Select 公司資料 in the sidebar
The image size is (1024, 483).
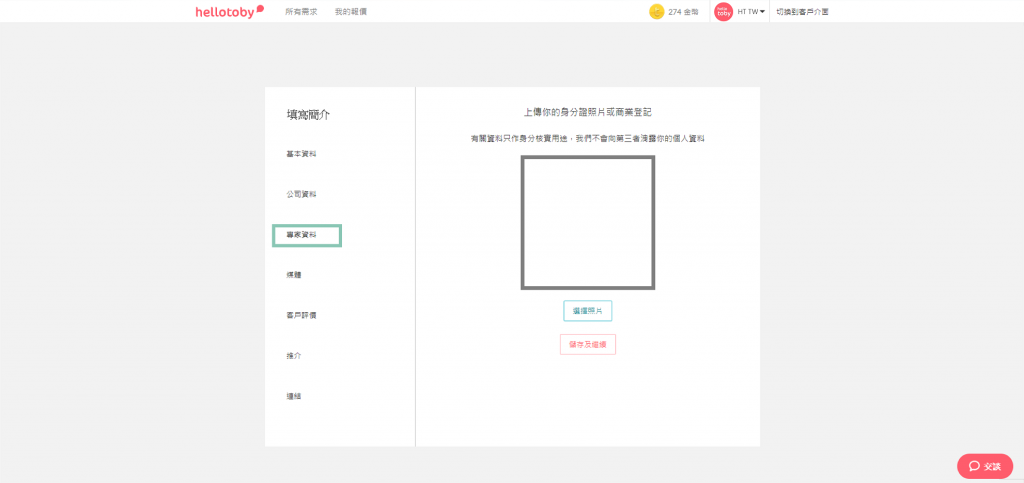301,194
